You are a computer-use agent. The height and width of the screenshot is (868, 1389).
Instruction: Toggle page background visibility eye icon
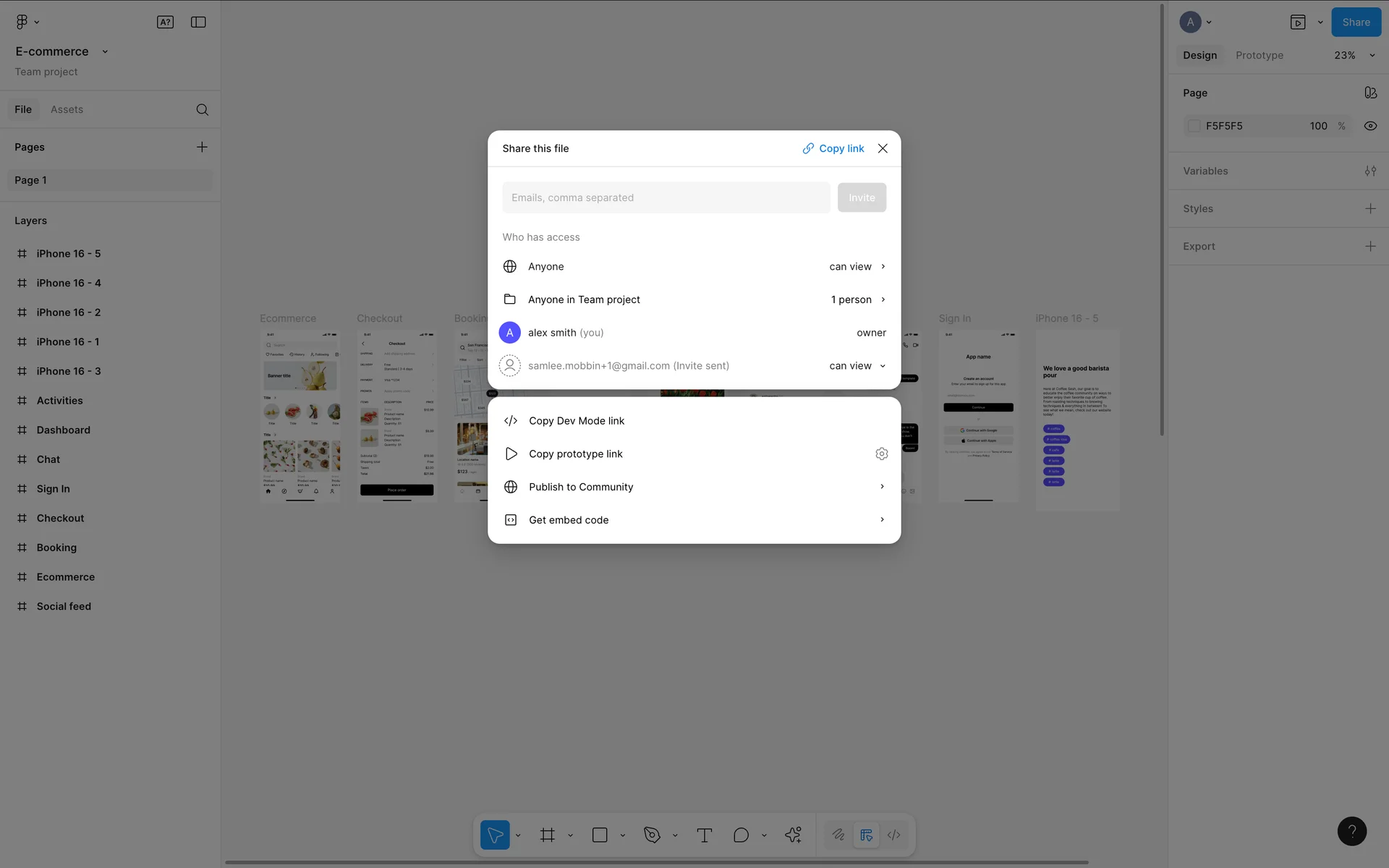(1370, 126)
